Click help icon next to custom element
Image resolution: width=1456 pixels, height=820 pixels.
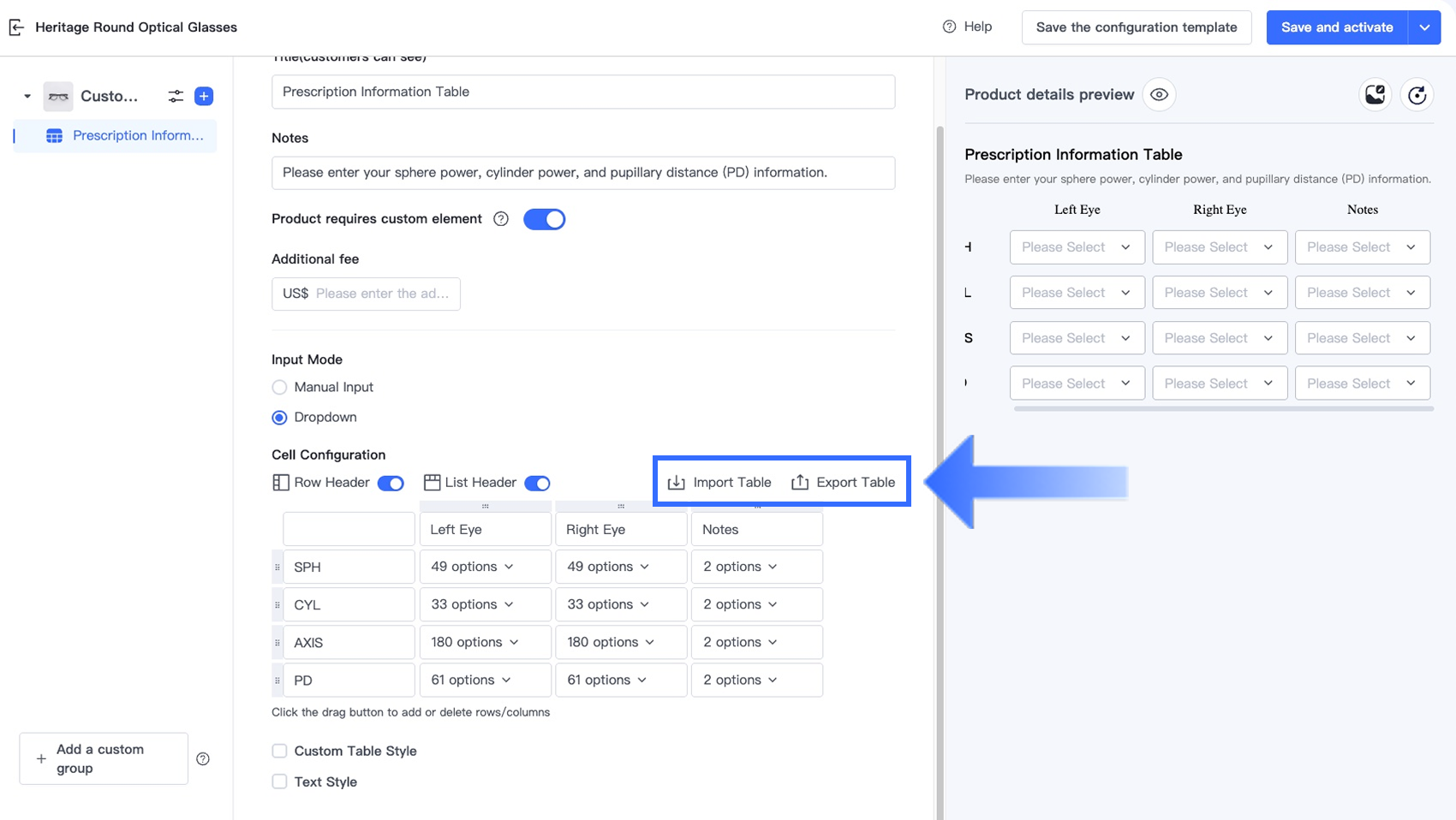[x=501, y=219]
